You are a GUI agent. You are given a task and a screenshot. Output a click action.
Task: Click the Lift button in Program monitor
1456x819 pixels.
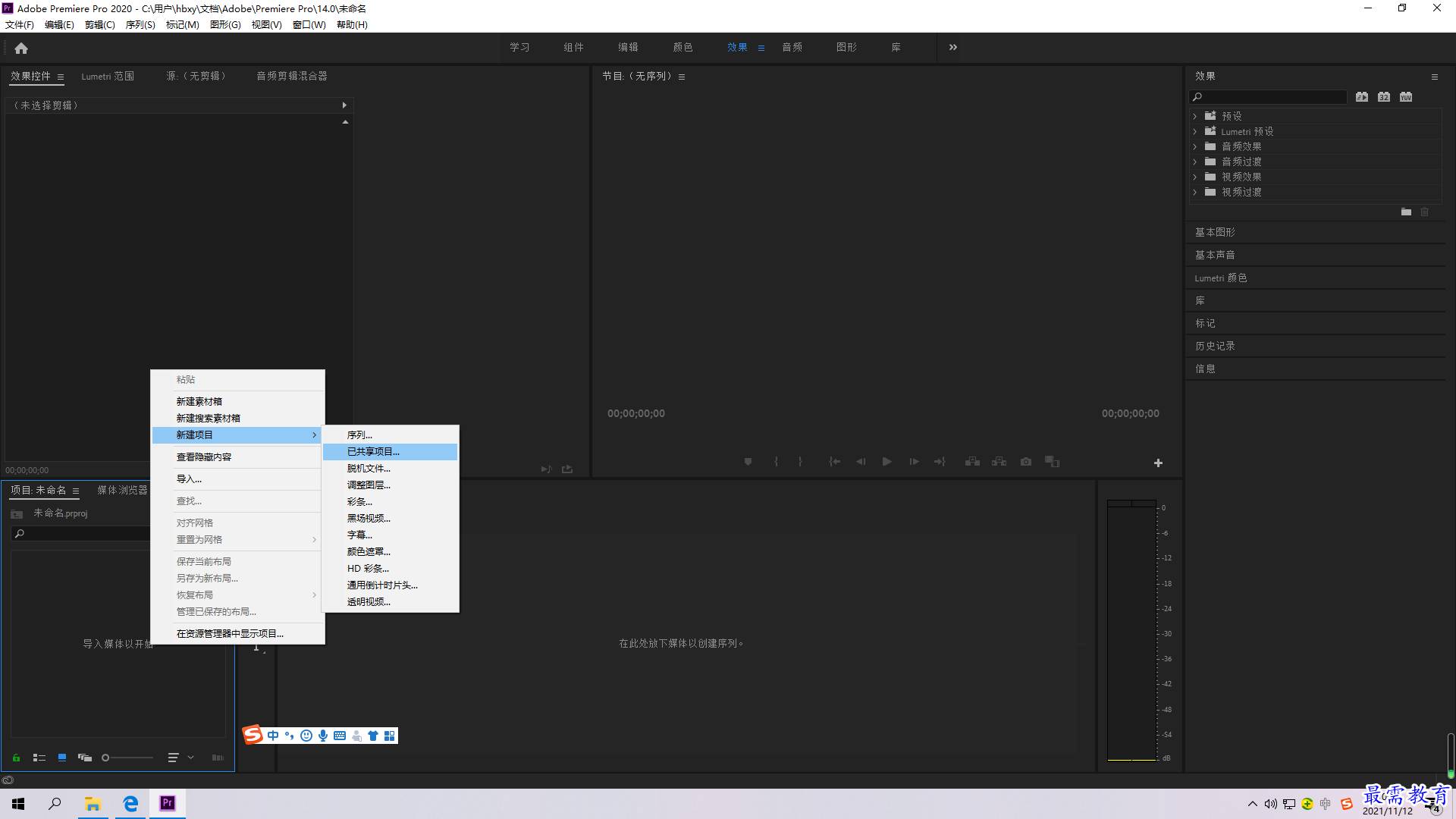972,462
